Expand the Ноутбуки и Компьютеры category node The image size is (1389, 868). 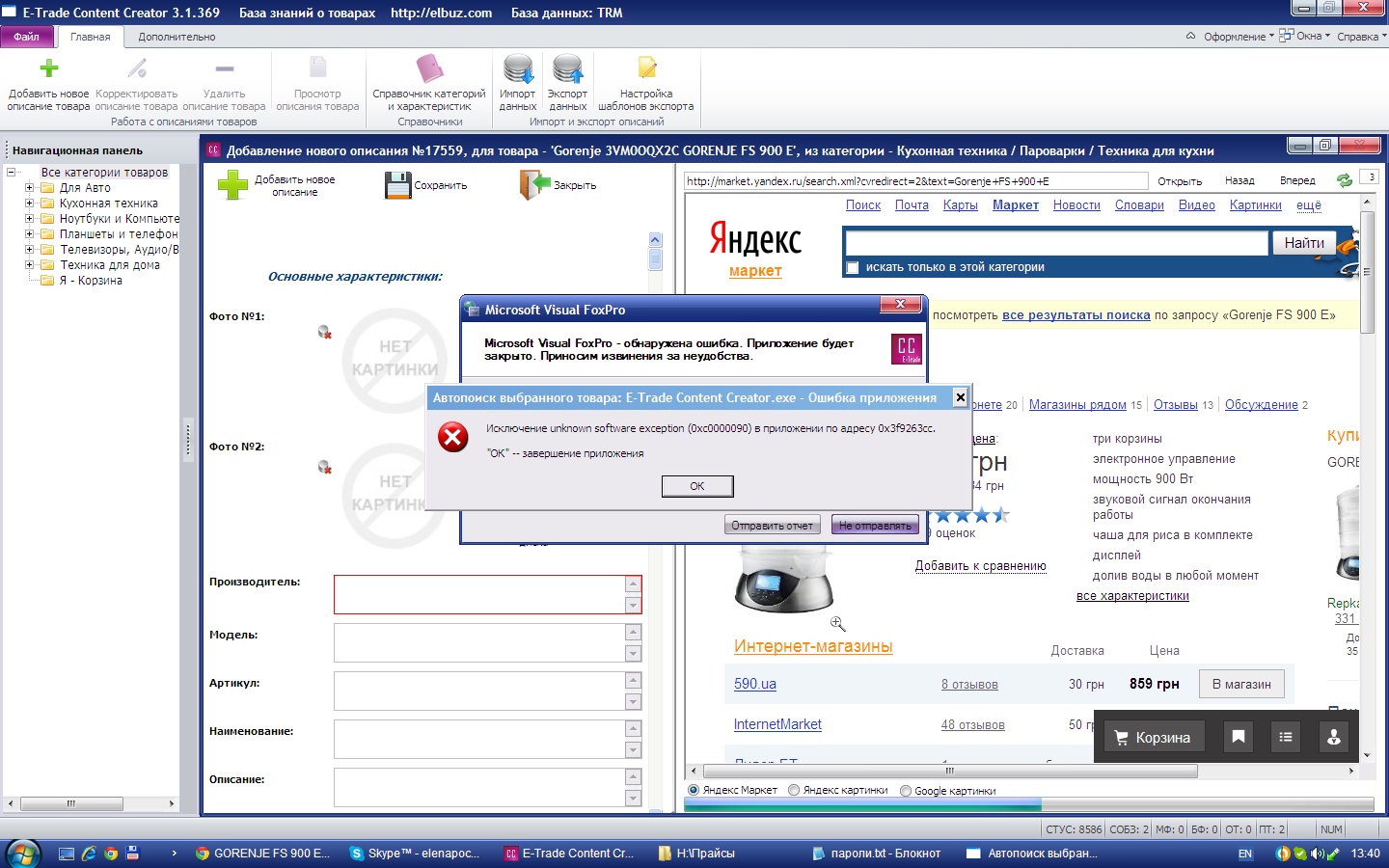coord(29,219)
